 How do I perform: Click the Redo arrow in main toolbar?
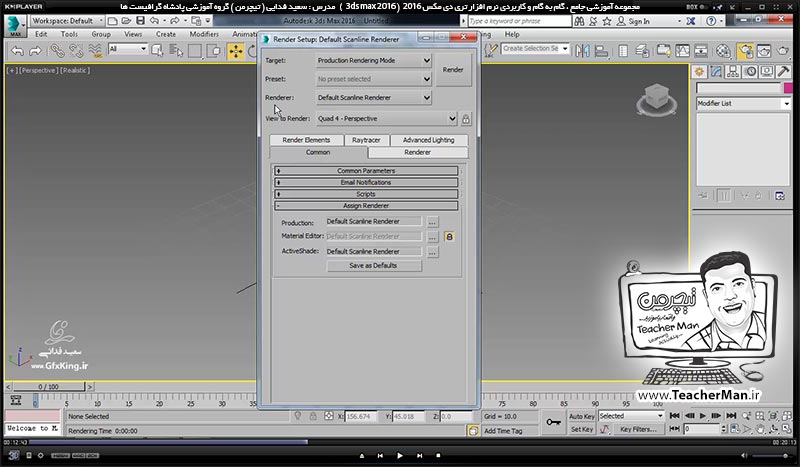35,51
